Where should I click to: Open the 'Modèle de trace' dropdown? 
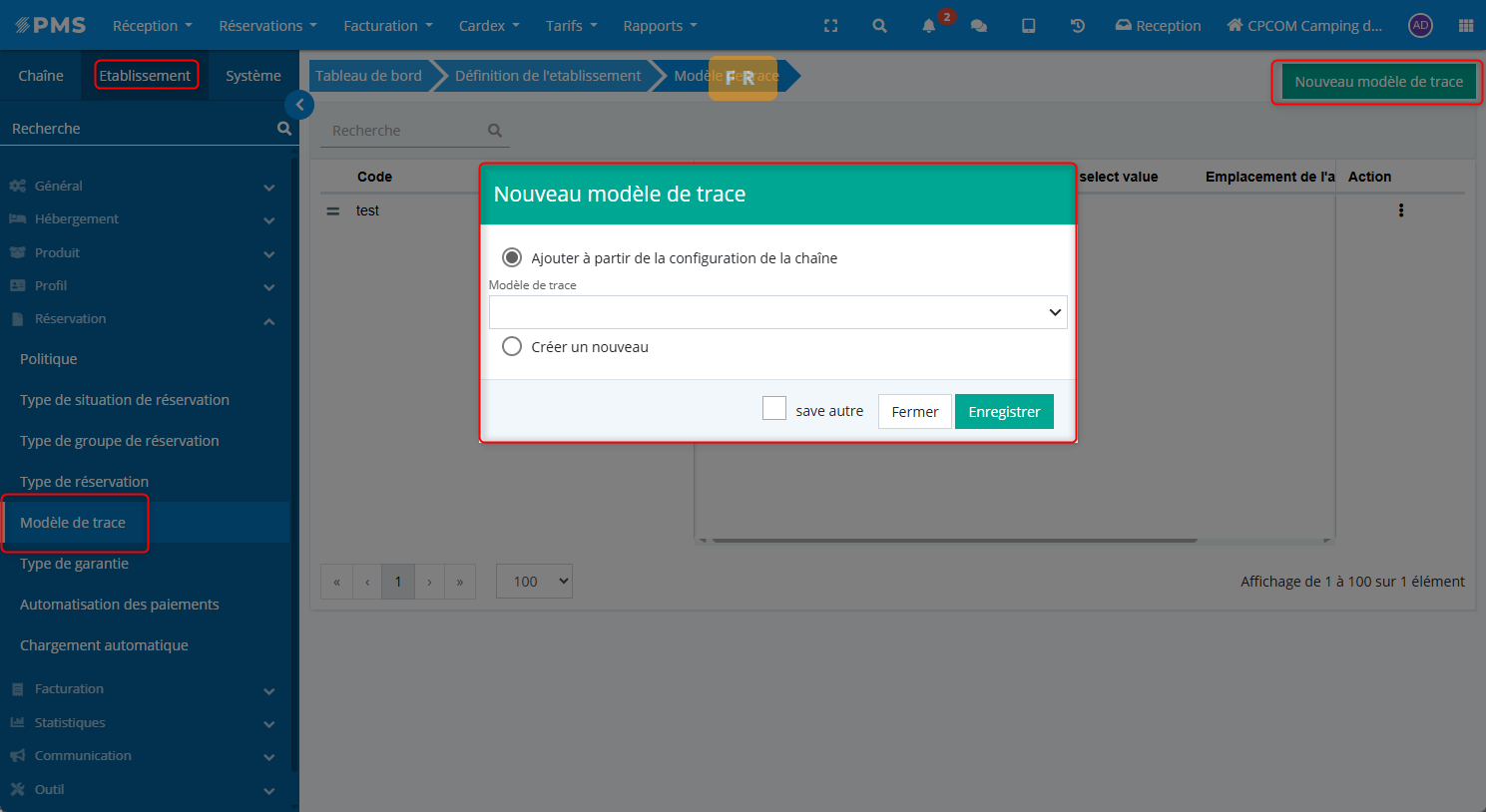click(777, 312)
